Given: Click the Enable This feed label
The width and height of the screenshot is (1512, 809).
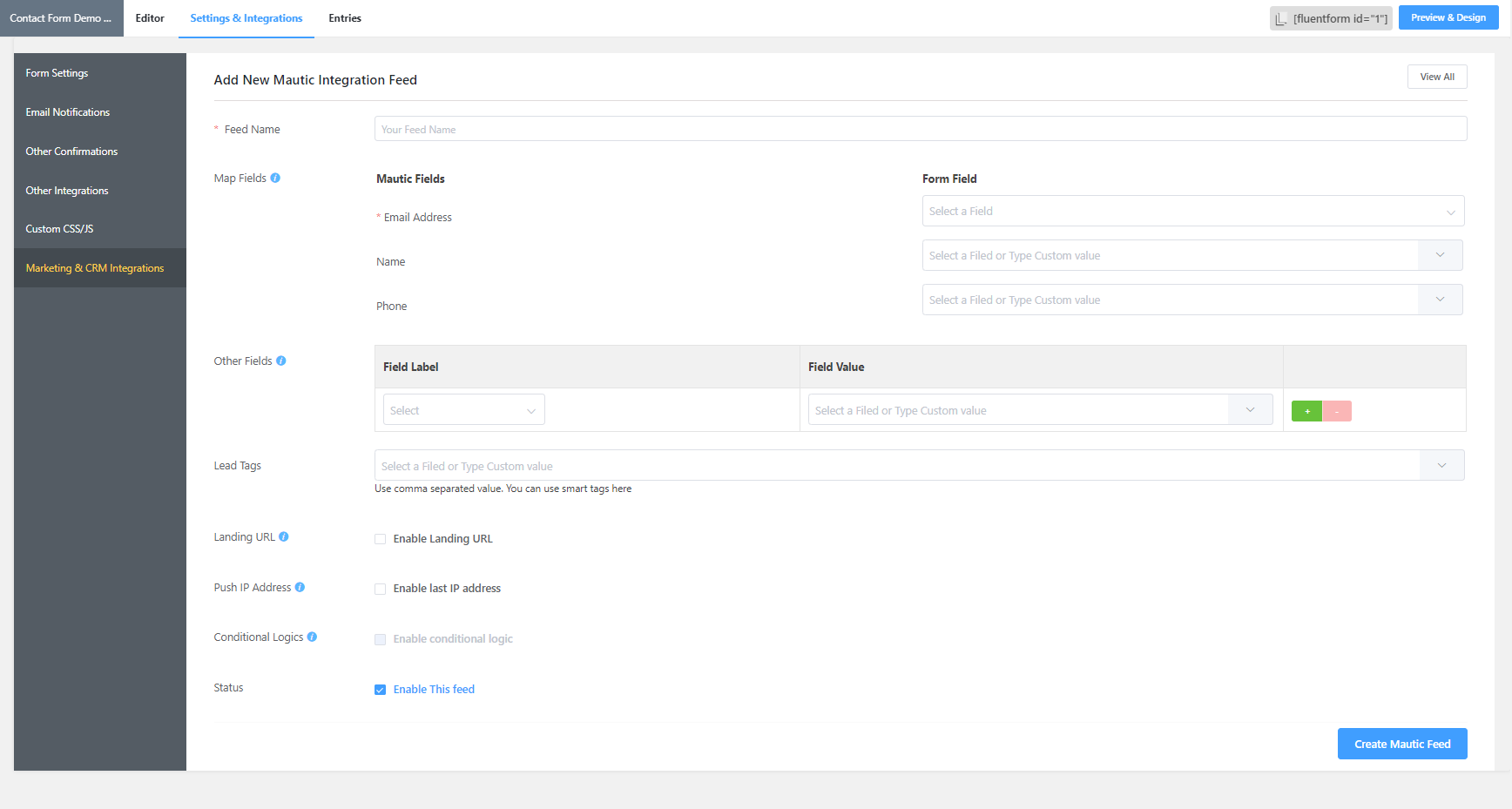Looking at the screenshot, I should (x=434, y=690).
